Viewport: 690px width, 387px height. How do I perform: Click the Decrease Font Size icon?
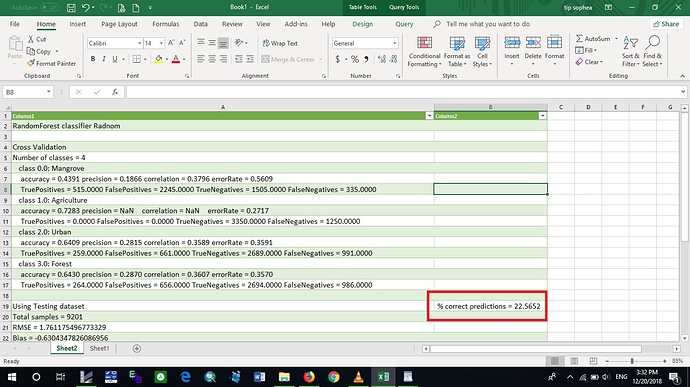[x=182, y=43]
